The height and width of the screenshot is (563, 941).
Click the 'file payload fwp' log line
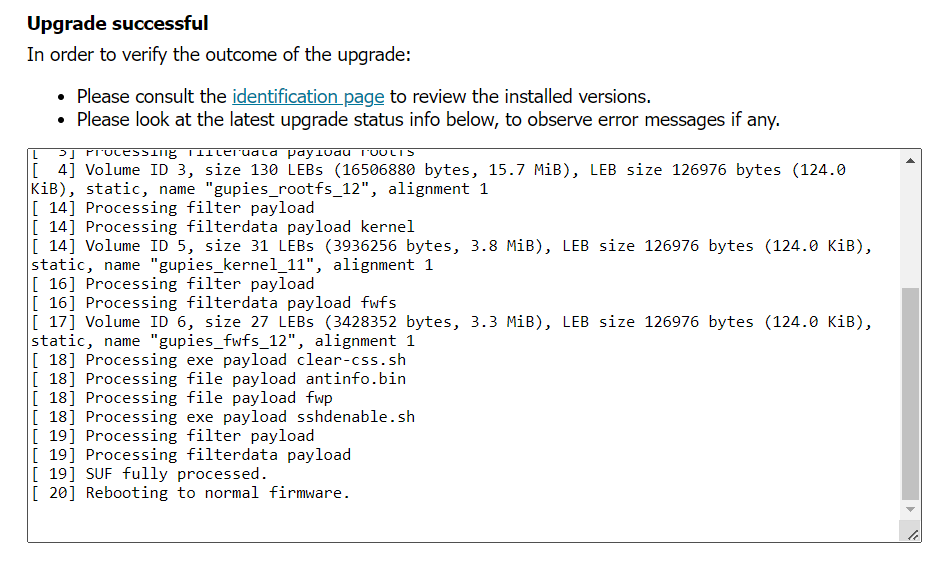click(182, 397)
